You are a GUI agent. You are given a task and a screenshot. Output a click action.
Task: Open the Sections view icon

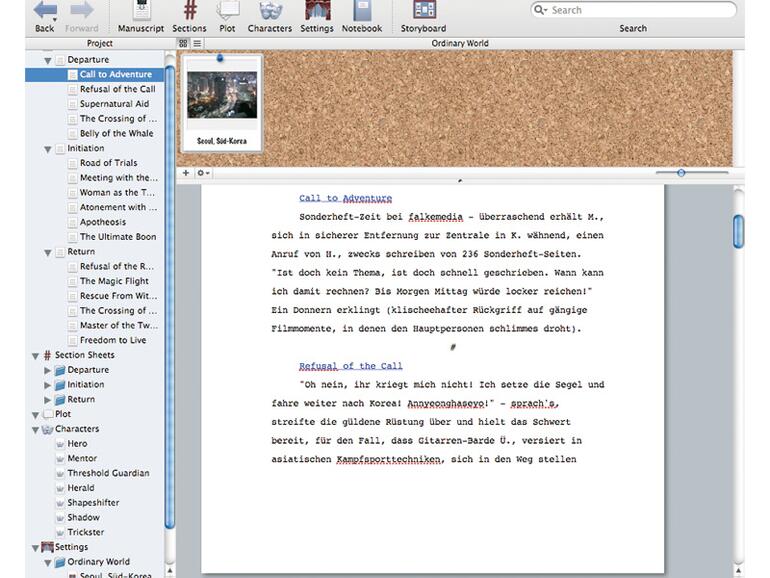188,11
